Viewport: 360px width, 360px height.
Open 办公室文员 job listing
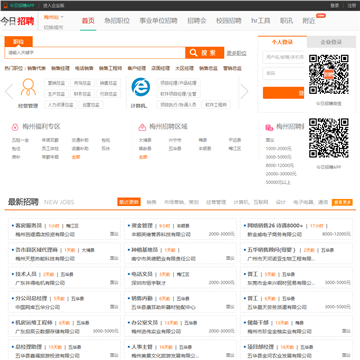point(145,323)
